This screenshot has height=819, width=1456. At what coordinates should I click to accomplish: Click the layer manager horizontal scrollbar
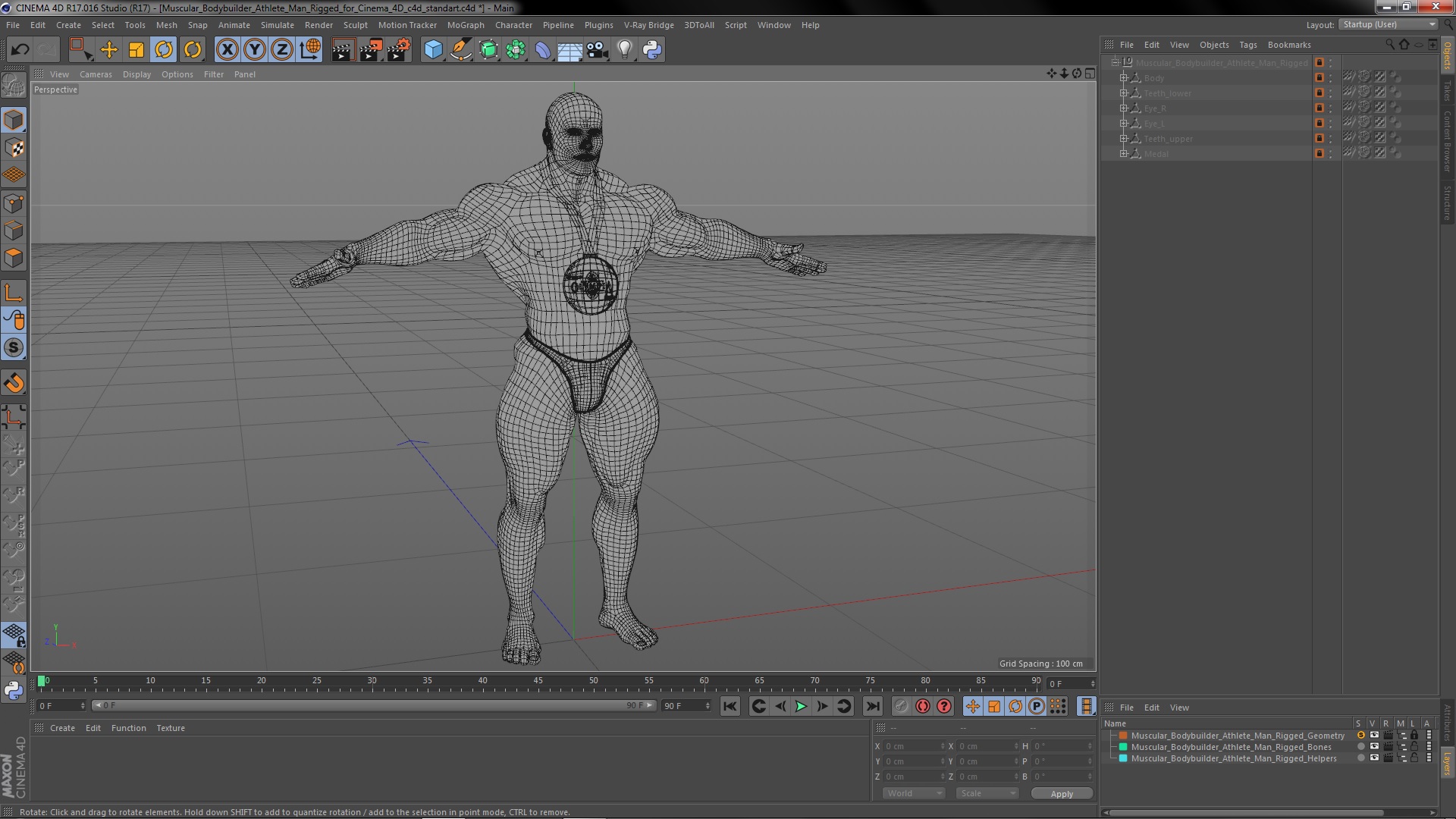[1245, 812]
